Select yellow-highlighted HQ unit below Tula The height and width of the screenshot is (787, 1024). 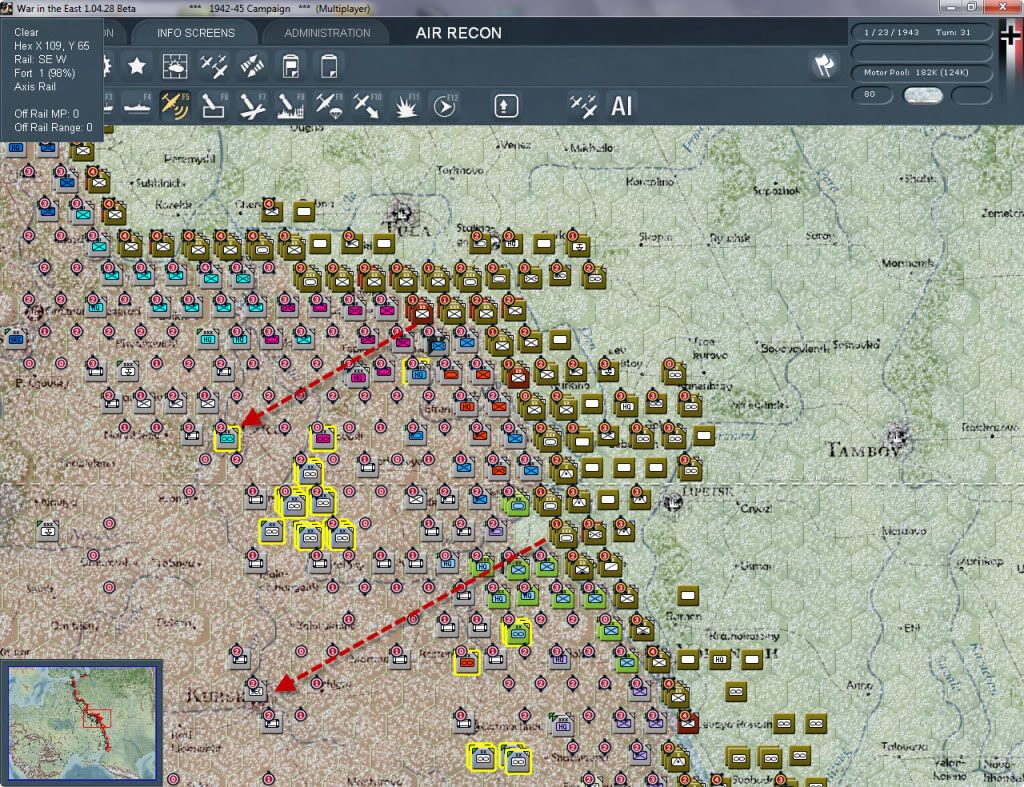pyautogui.click(x=417, y=372)
